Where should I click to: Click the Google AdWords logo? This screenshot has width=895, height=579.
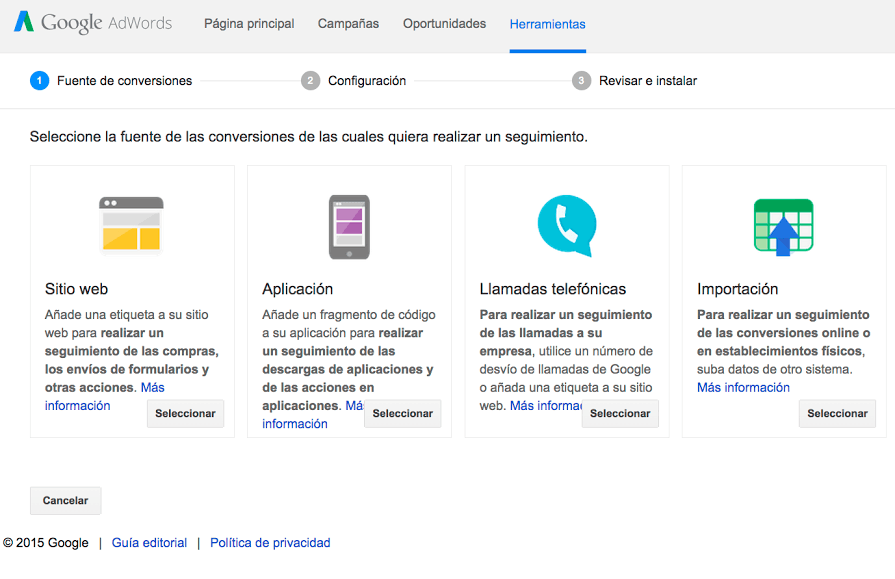tap(92, 23)
